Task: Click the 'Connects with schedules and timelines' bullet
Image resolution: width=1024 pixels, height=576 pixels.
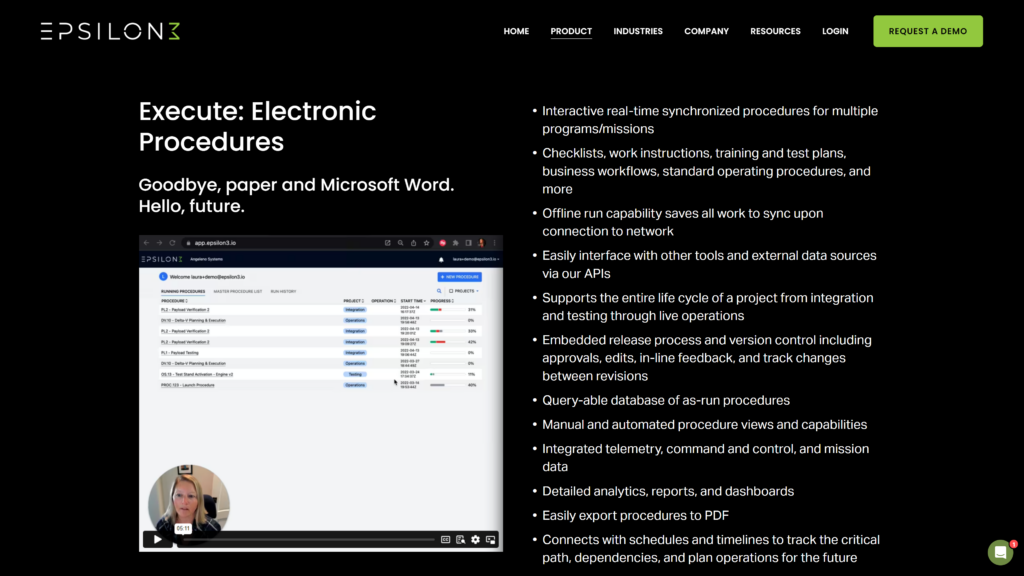Action: point(711,549)
